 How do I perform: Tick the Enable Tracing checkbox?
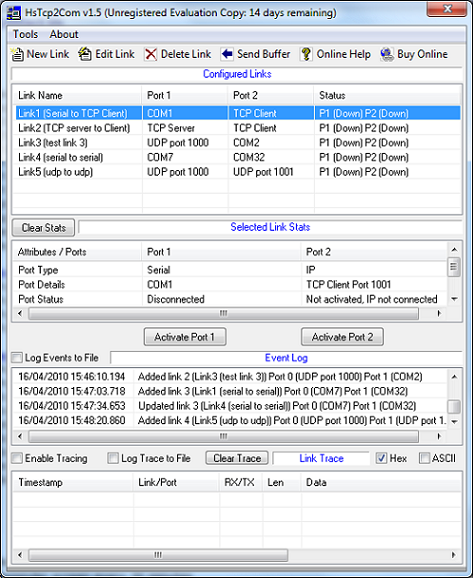[17, 458]
